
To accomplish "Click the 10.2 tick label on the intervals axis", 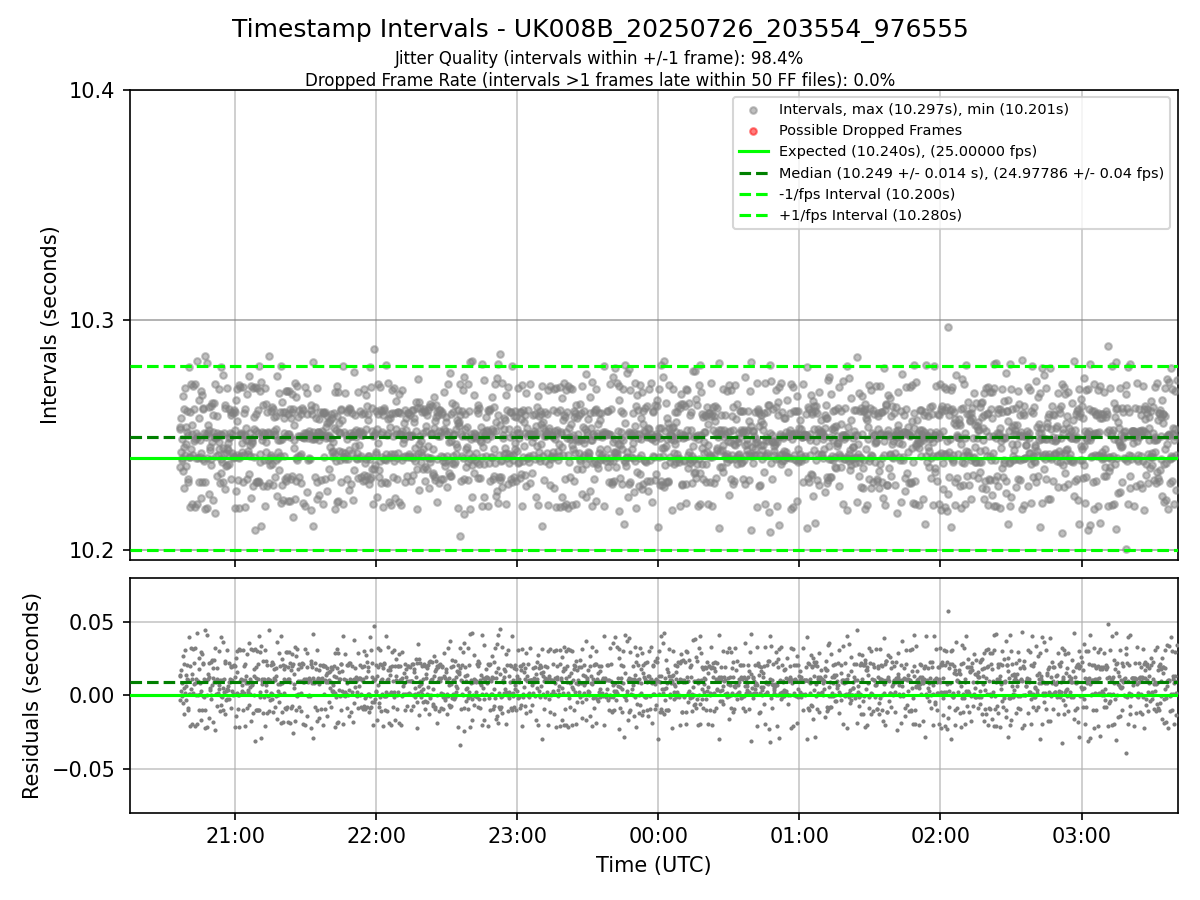I will point(94,551).
